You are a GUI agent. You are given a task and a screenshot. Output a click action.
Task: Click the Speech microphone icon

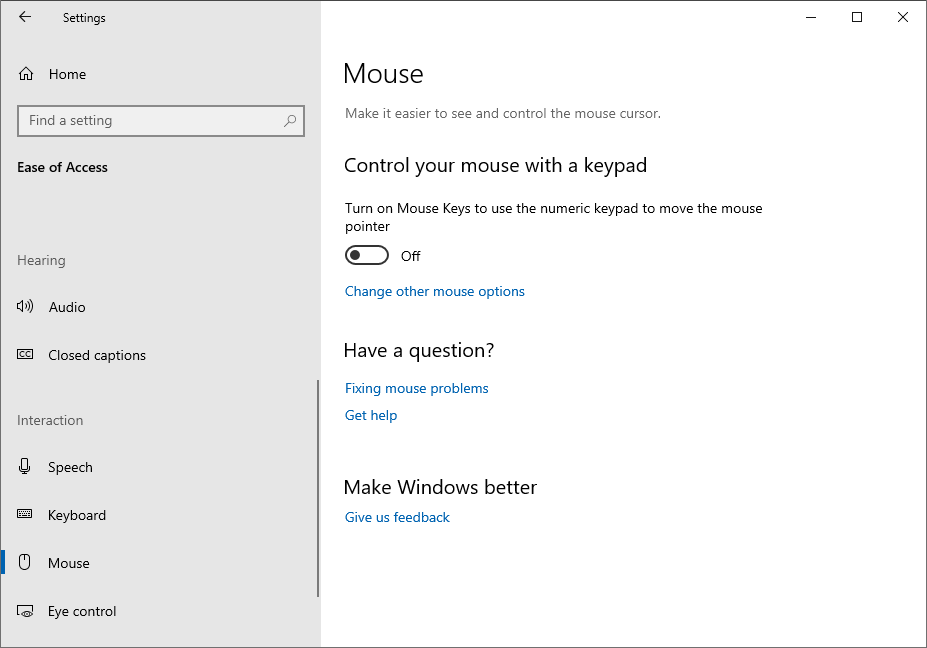pyautogui.click(x=24, y=466)
